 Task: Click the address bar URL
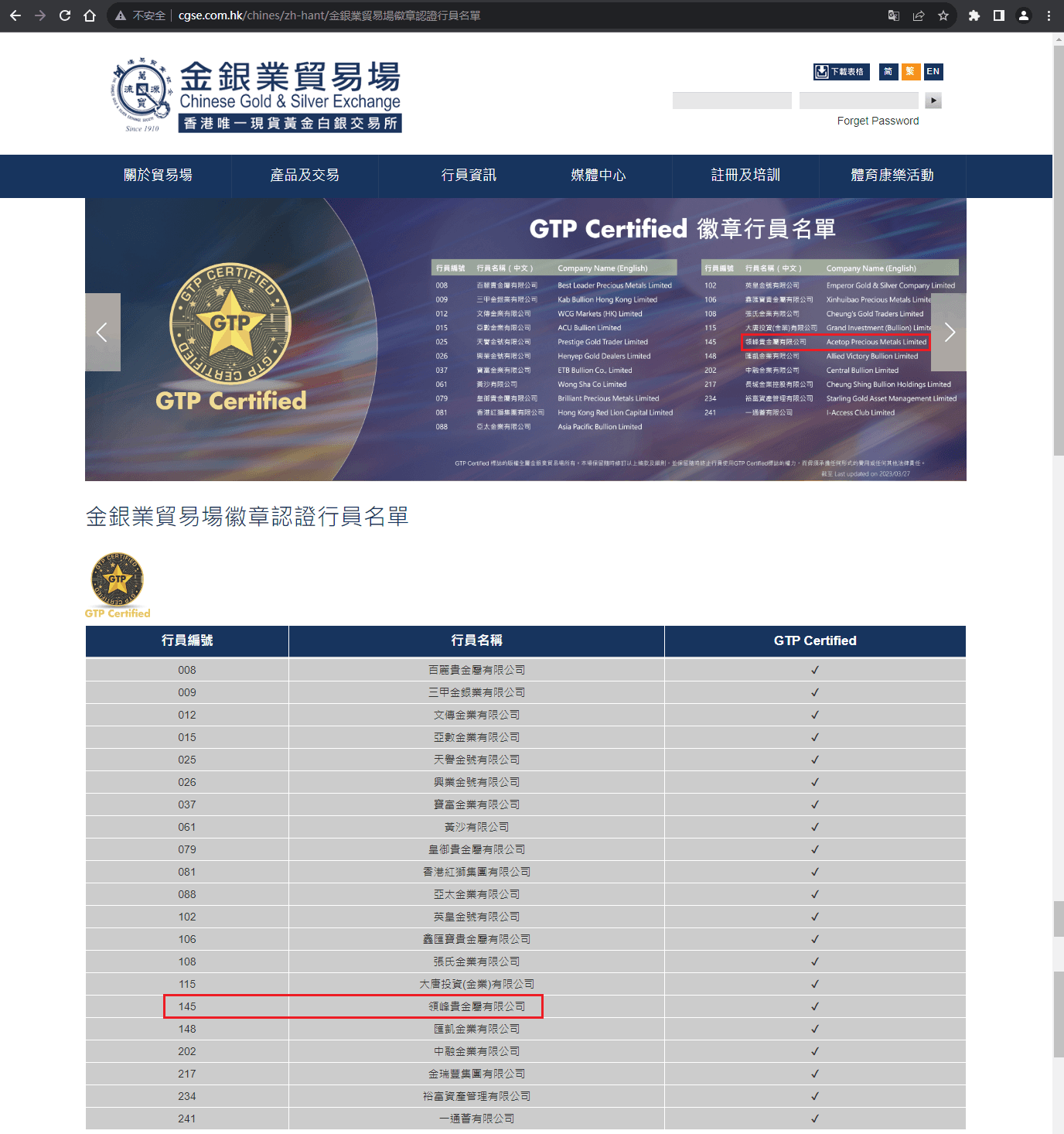coord(329,15)
